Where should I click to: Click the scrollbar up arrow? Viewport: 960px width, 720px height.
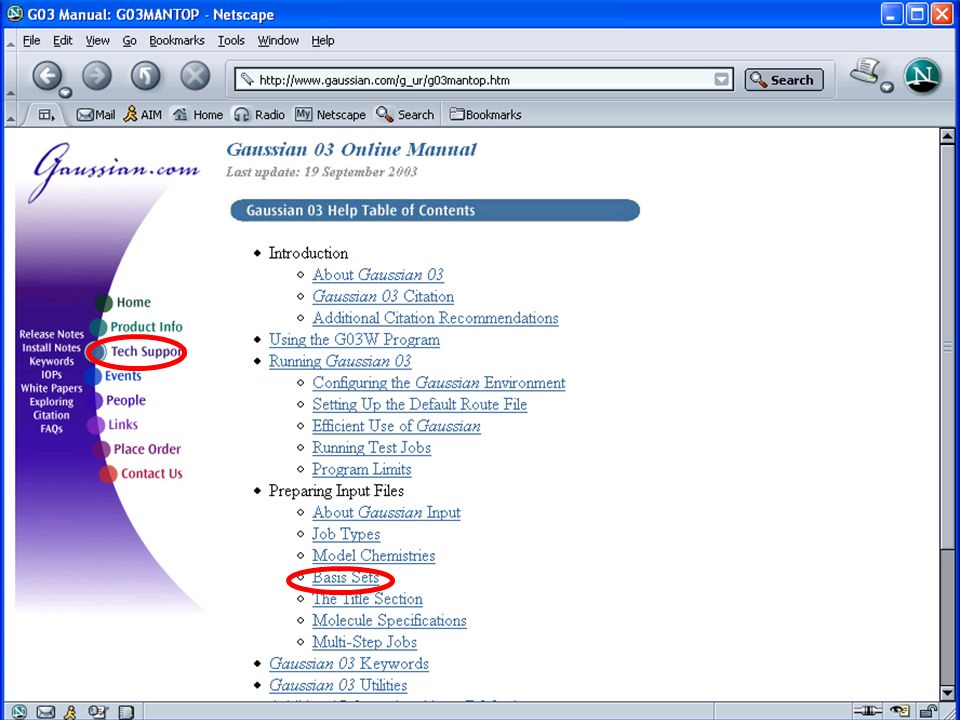coord(947,137)
